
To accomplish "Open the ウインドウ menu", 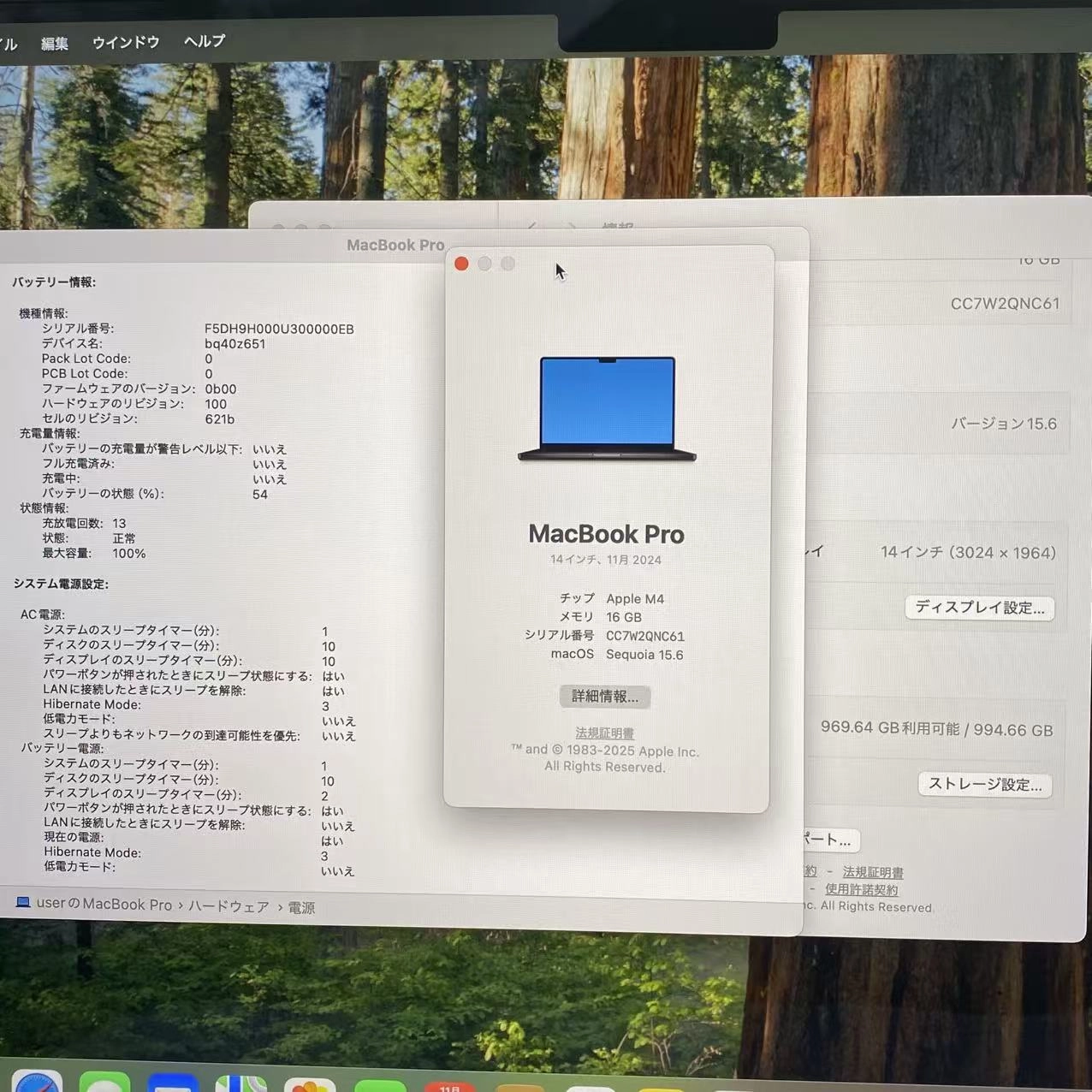I will (125, 43).
